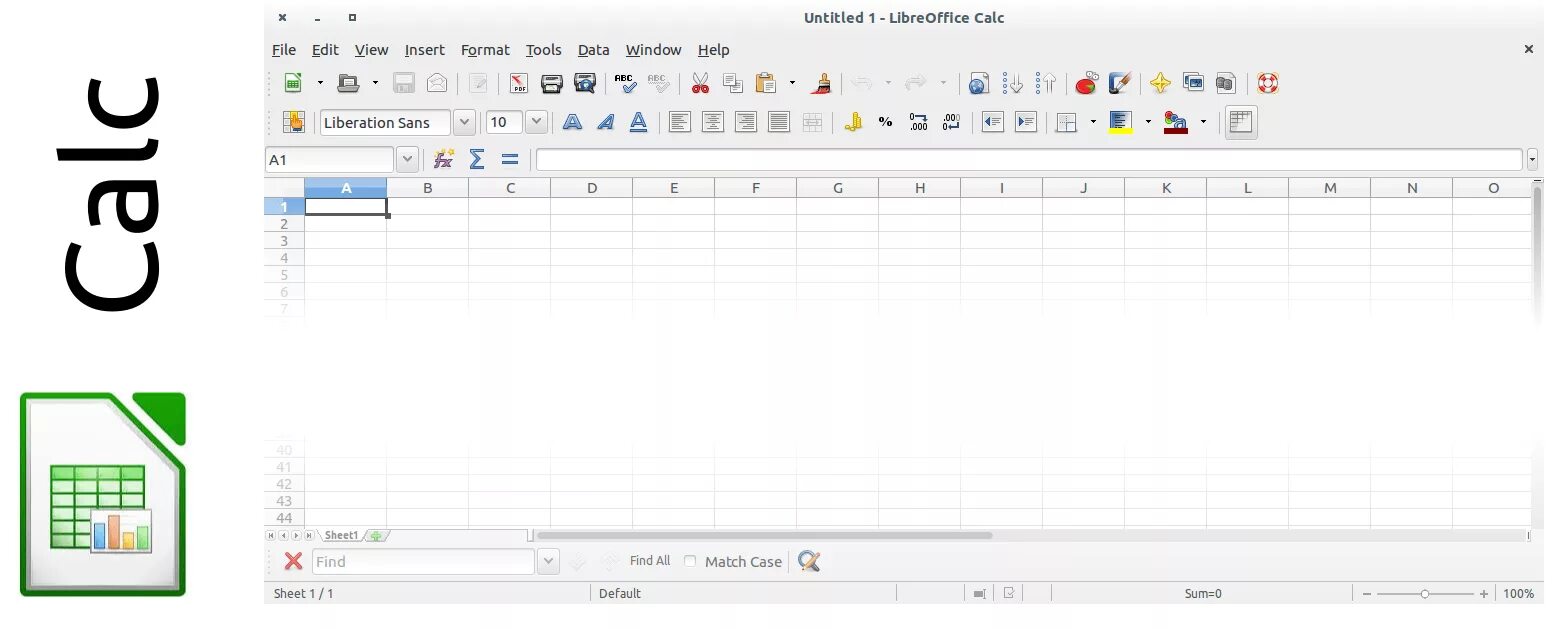Center cell content horizontally
Viewport: 1553px width, 629px height.
(713, 122)
